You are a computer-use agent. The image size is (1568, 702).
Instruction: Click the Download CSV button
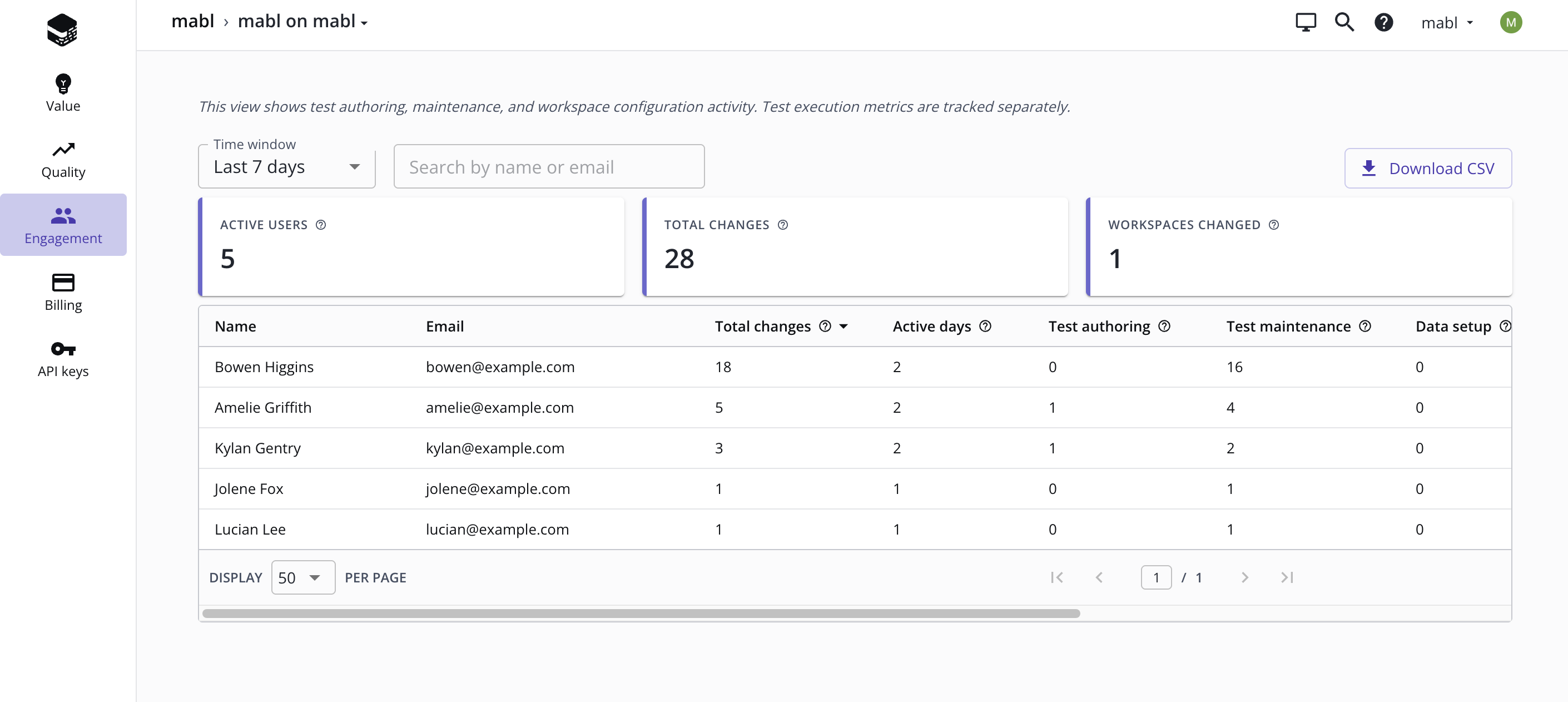[x=1427, y=168]
